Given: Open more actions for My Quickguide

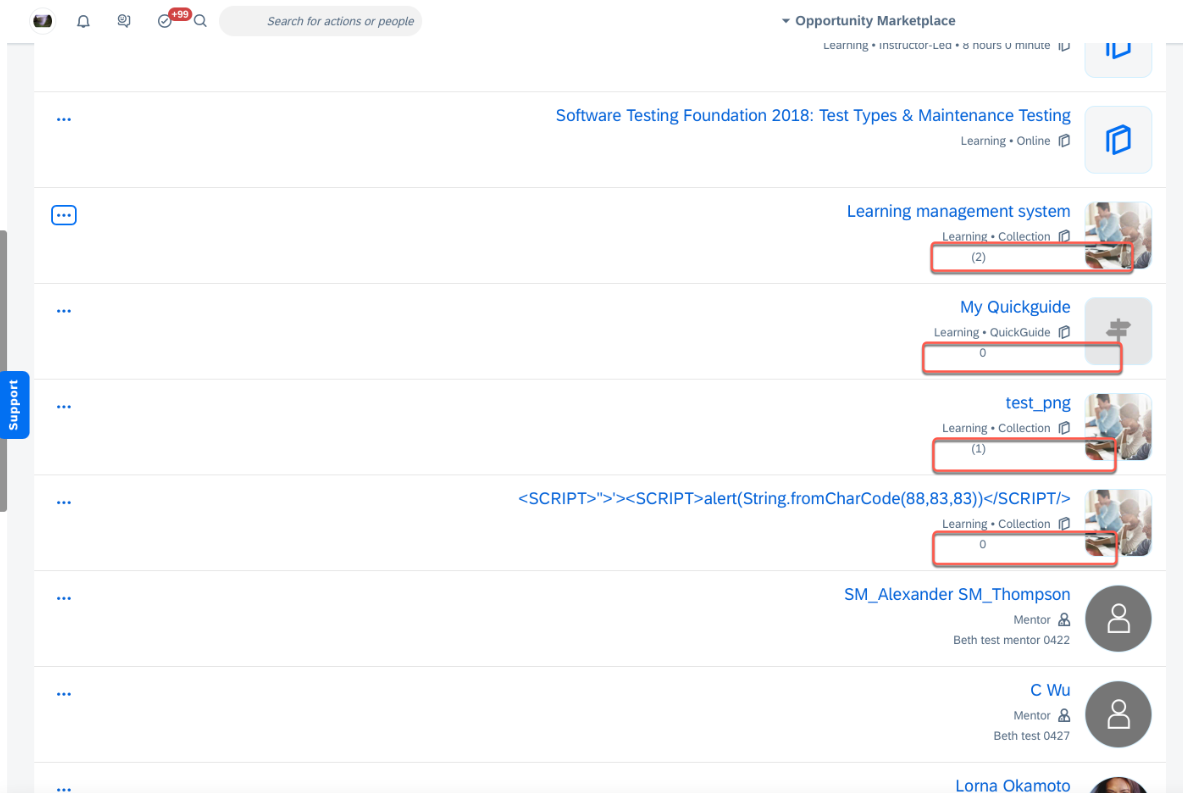Looking at the screenshot, I should click(x=64, y=311).
